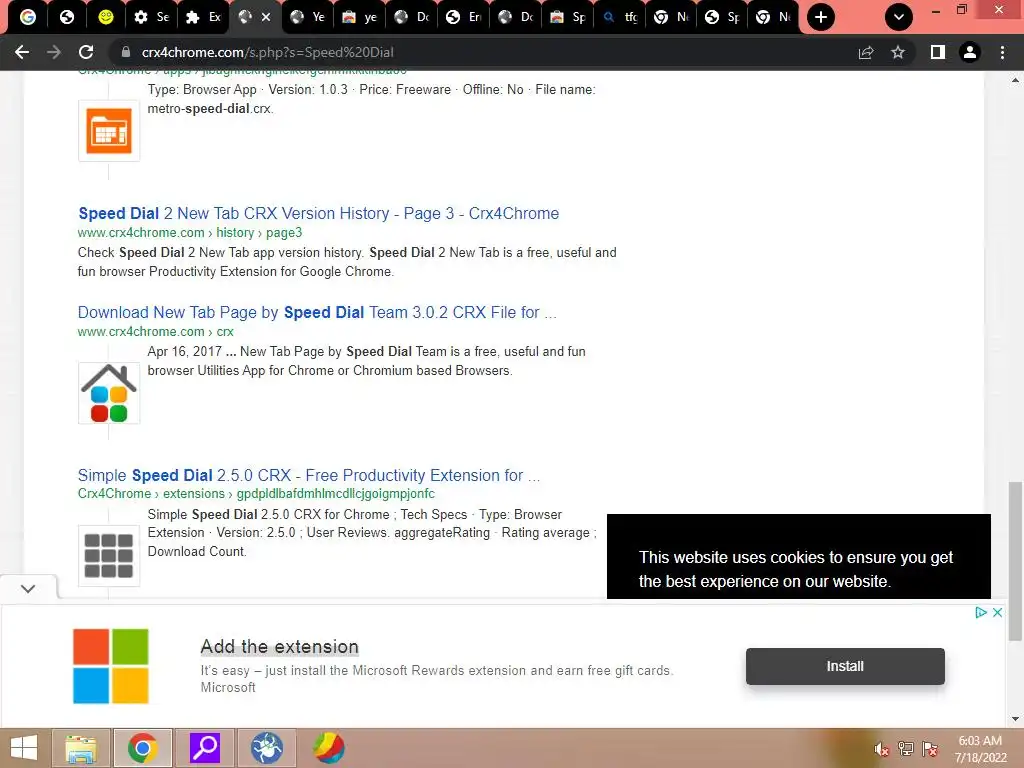Go back to the previous page
Screen dimensions: 1024x768
22,52
